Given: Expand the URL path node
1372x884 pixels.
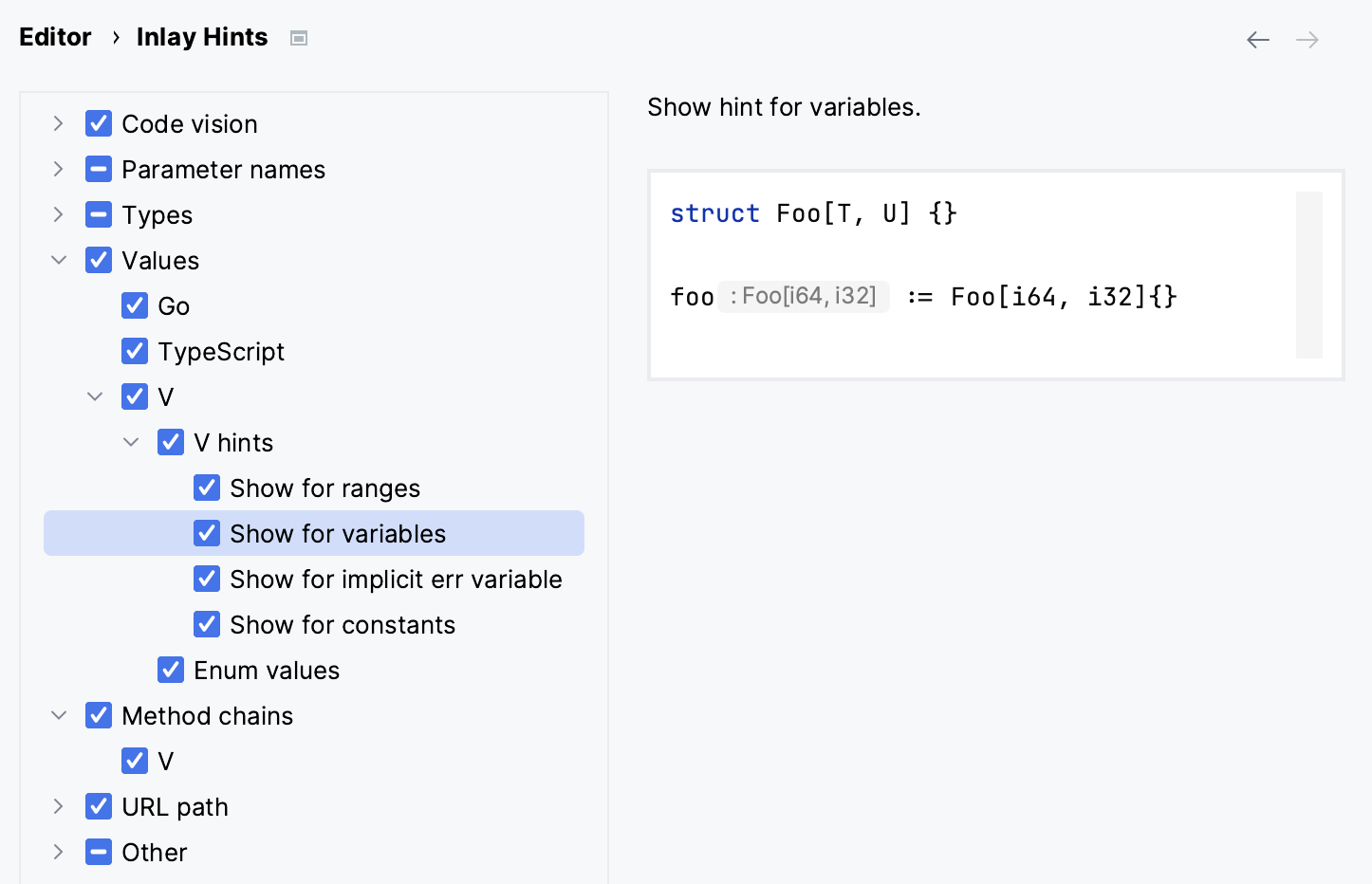Looking at the screenshot, I should point(59,807).
